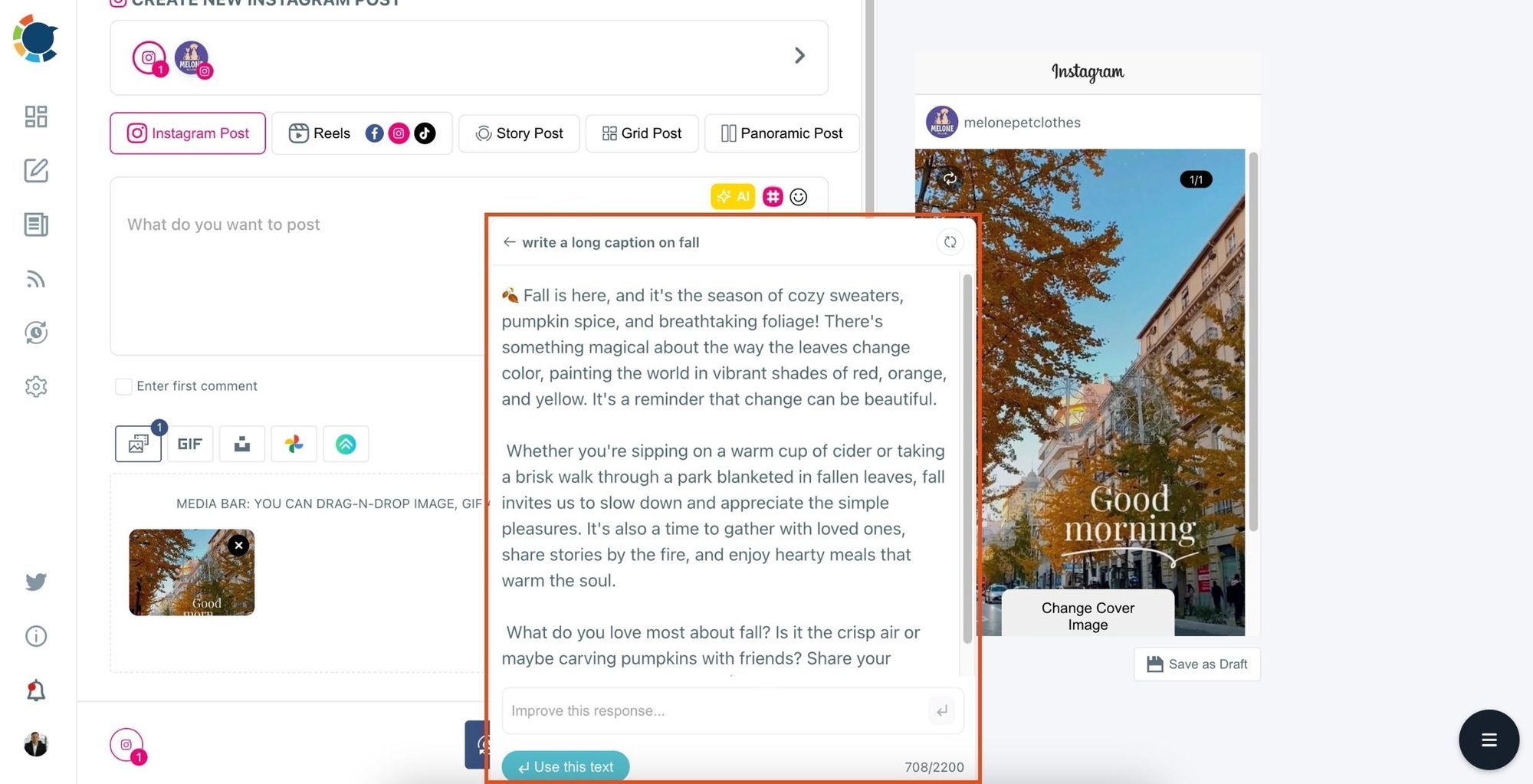Select the Grid Post tab
Screen dimensions: 1533x784
[x=642, y=133]
